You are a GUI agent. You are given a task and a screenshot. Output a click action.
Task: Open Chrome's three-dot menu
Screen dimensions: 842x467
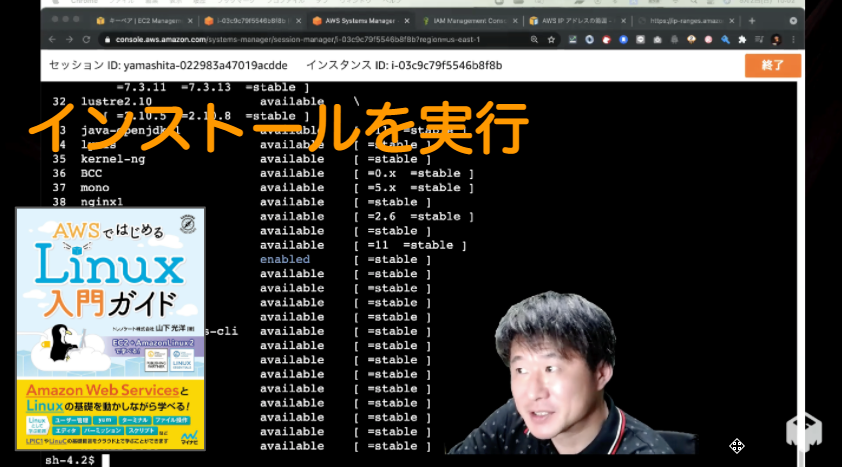click(793, 39)
